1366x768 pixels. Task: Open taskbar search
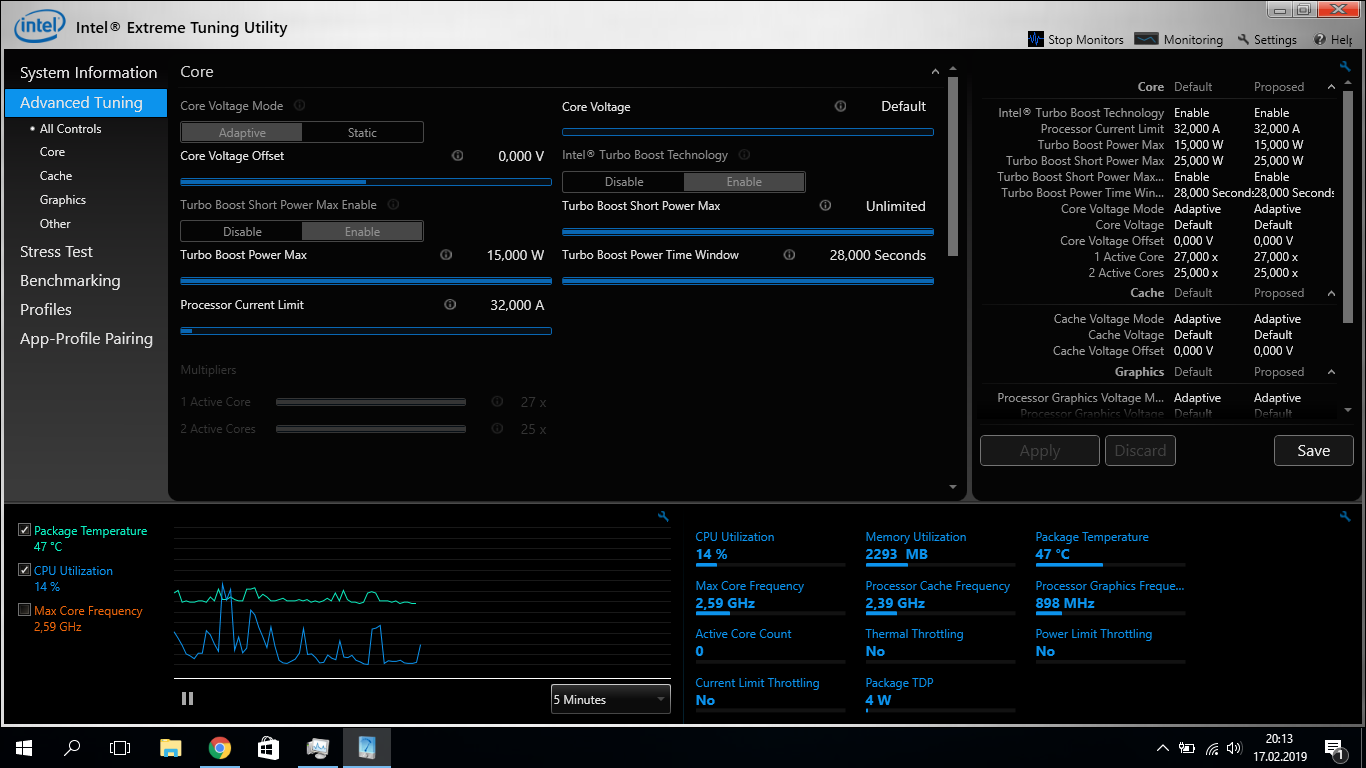pos(72,747)
